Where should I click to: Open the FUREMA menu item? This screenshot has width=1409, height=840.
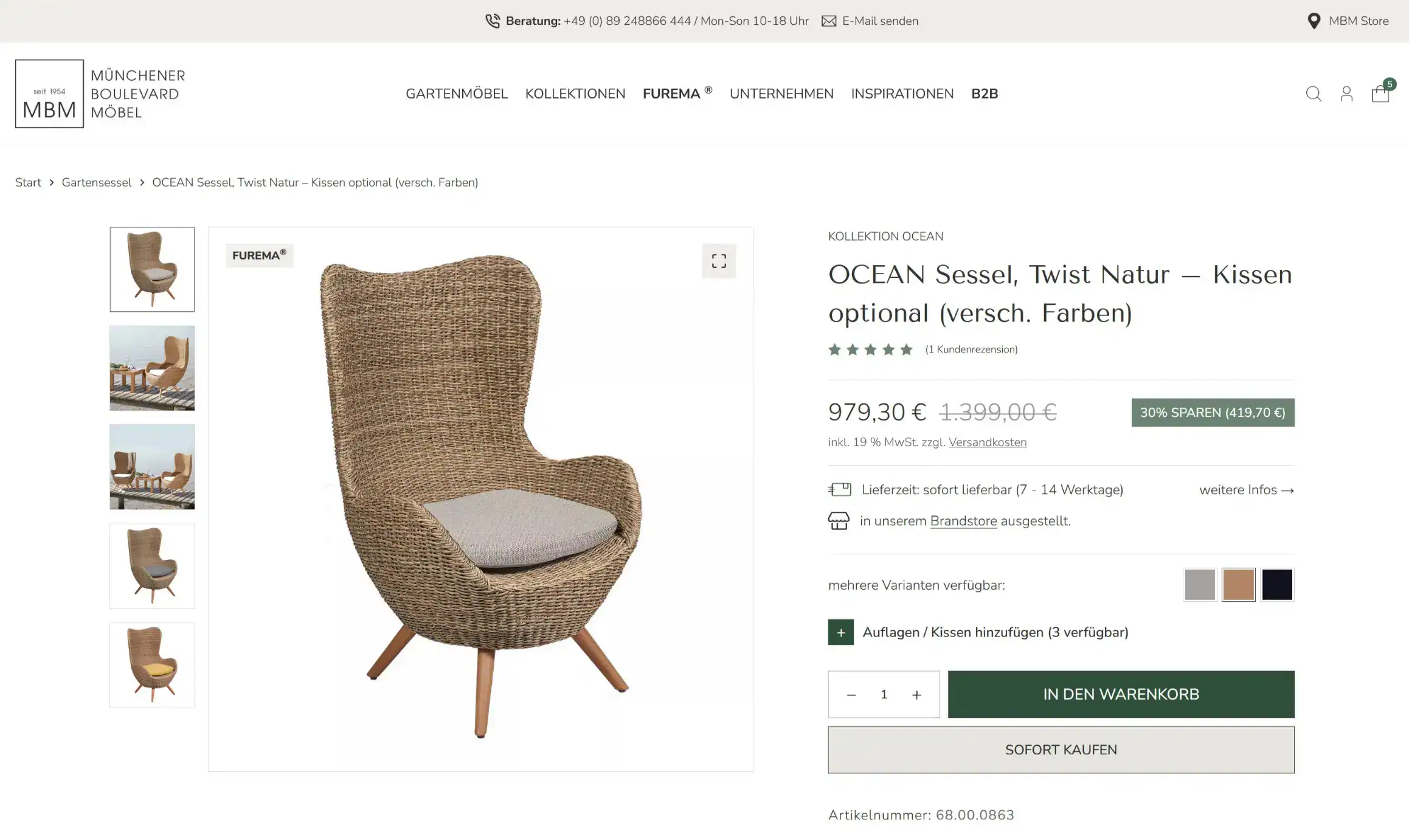672,94
